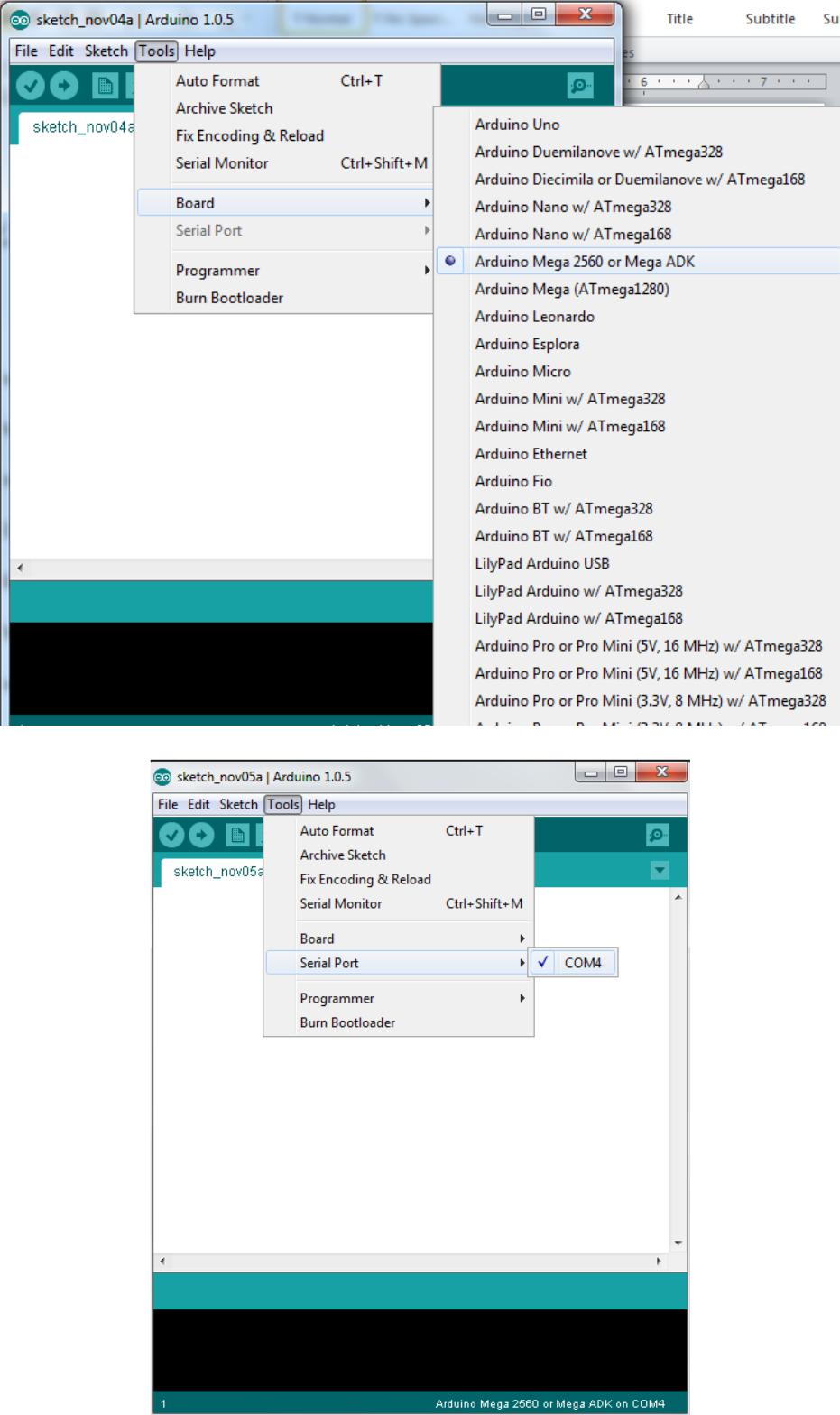Click Title style in background document ribbon

679,19
